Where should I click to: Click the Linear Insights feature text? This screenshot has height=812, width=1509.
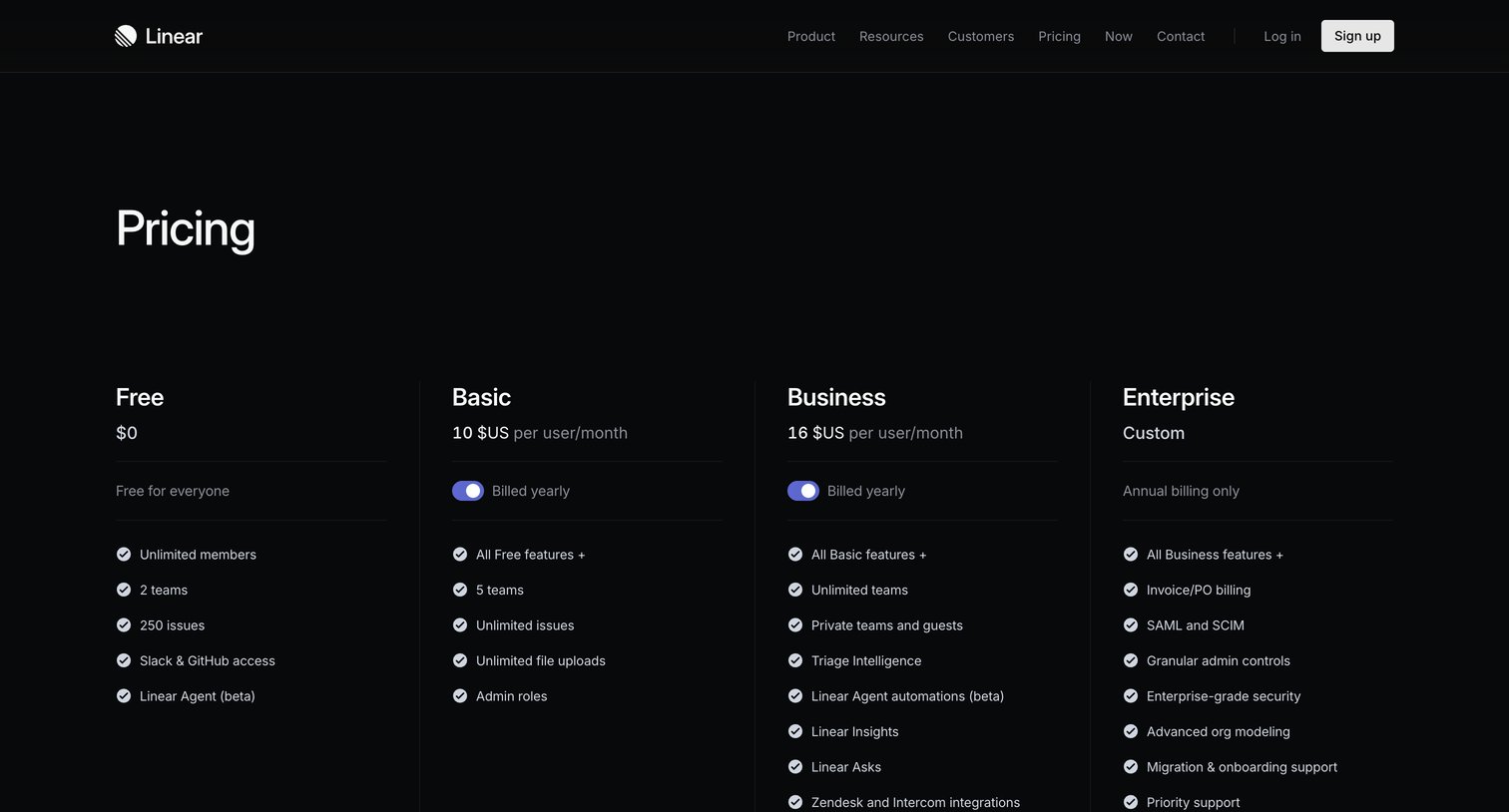[x=855, y=731]
